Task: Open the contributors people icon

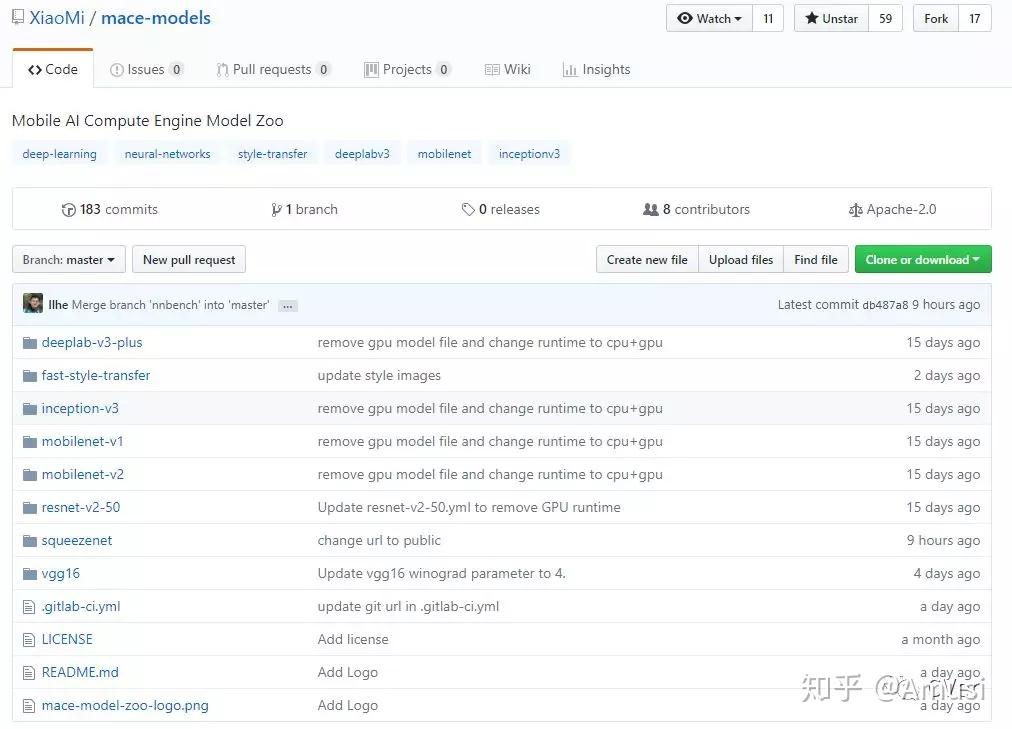Action: [x=652, y=209]
